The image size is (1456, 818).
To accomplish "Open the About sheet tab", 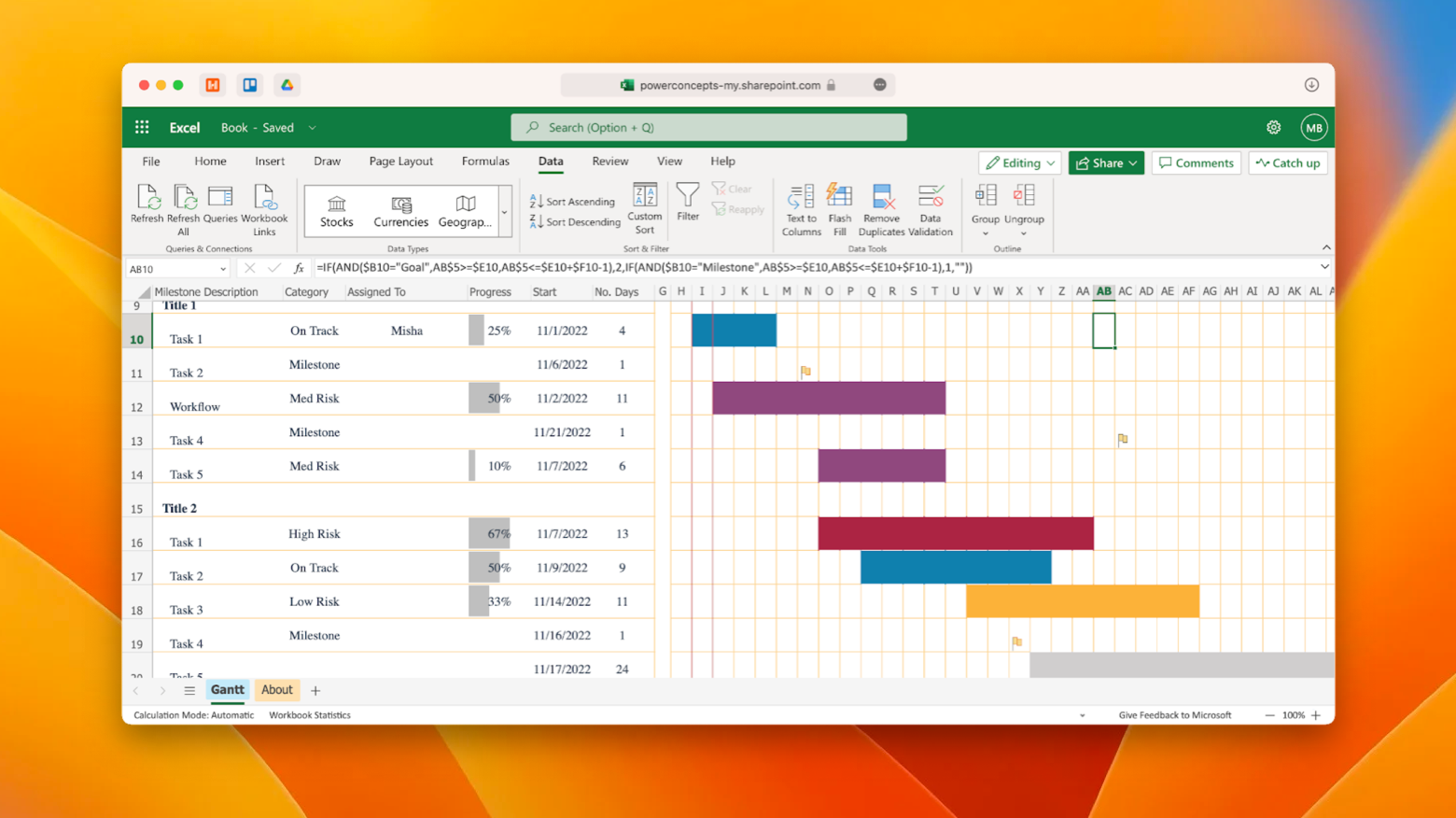I will pos(276,690).
